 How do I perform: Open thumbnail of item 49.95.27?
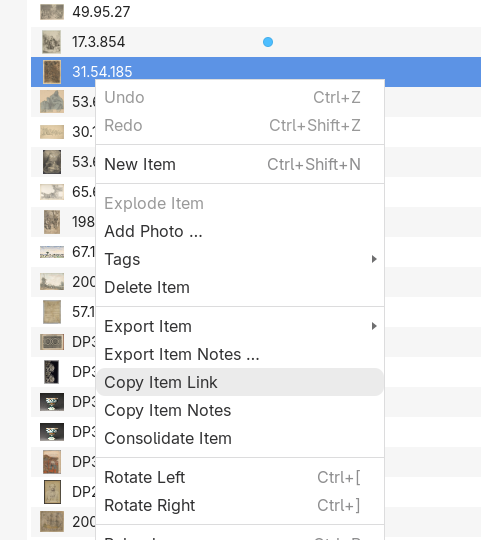[x=52, y=12]
